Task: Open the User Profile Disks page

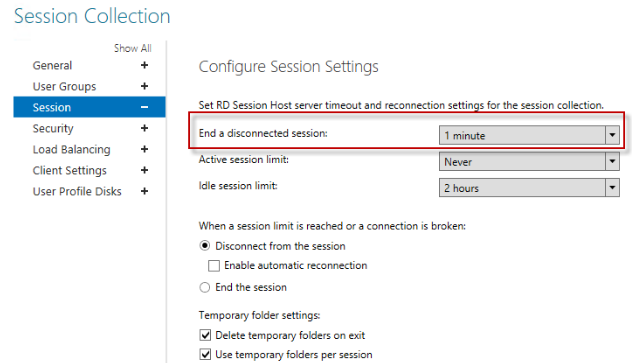Action: 77,191
